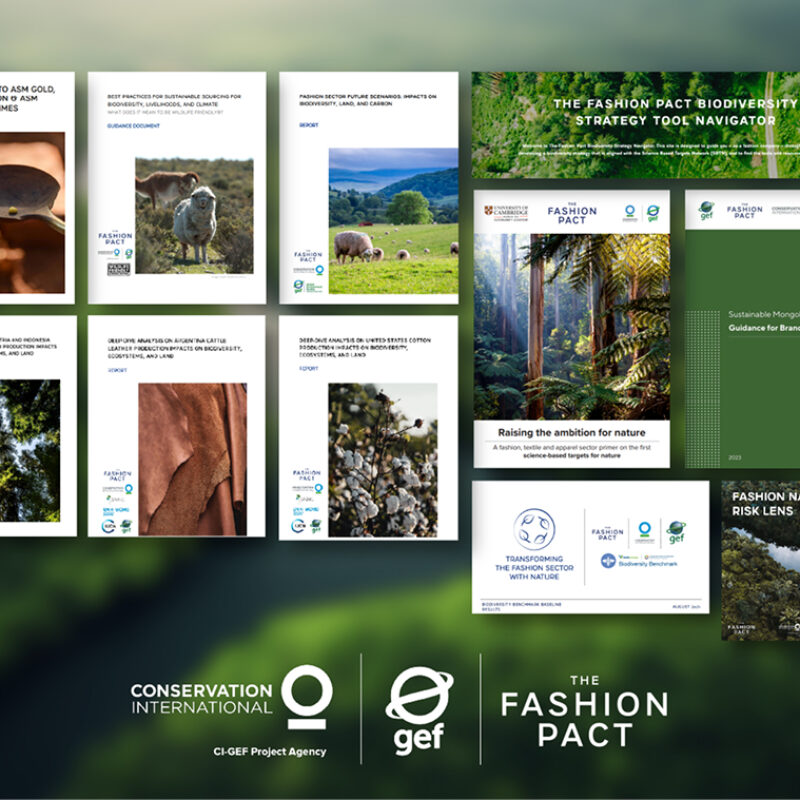
Task: Open the ASM Gold document cover
Action: click(x=37, y=187)
